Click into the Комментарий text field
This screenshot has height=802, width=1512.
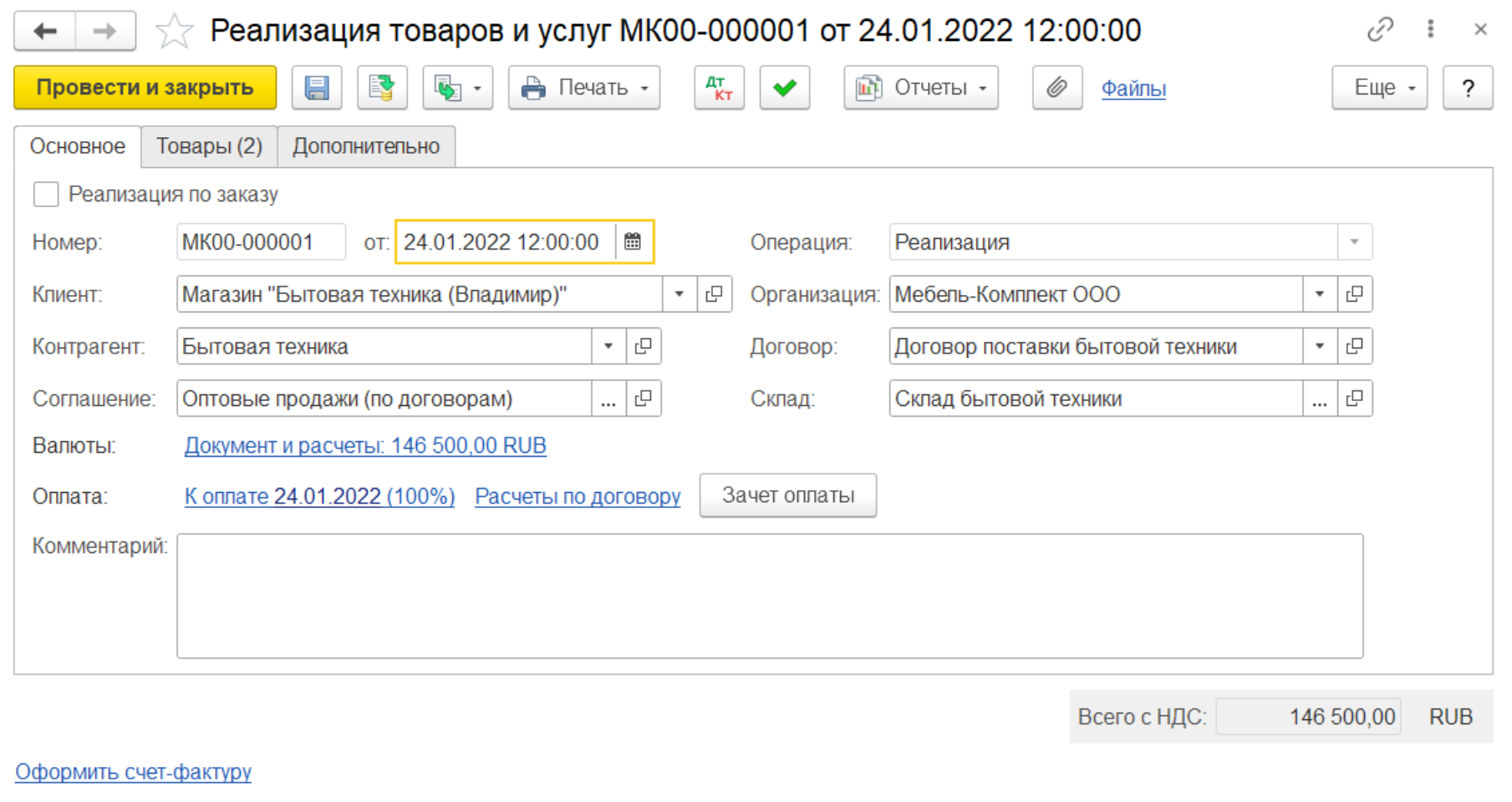tap(769, 596)
